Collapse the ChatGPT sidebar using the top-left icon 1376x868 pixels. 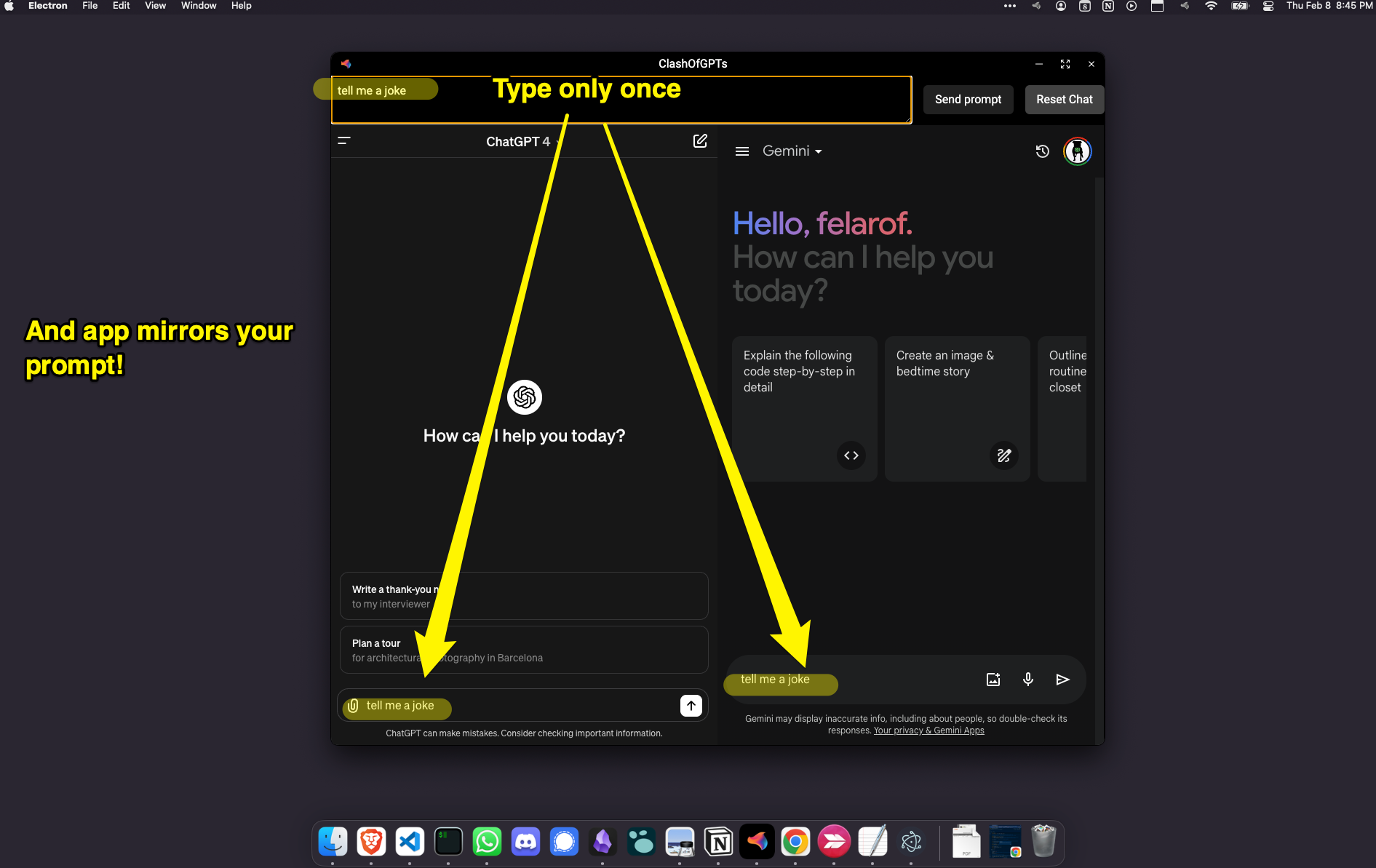(x=344, y=141)
